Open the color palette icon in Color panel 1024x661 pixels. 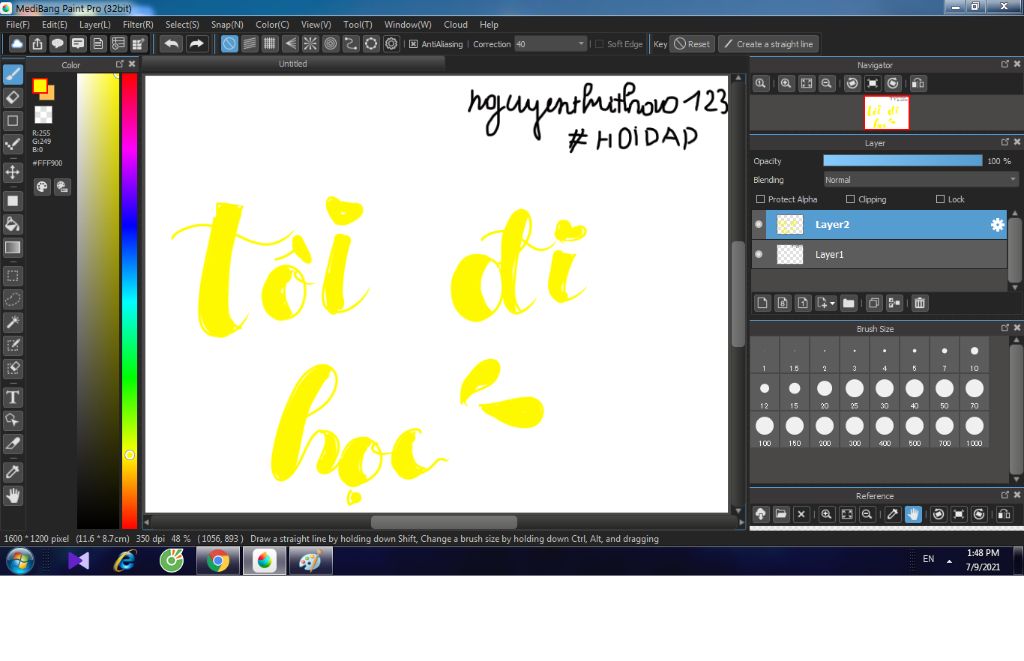tap(42, 187)
